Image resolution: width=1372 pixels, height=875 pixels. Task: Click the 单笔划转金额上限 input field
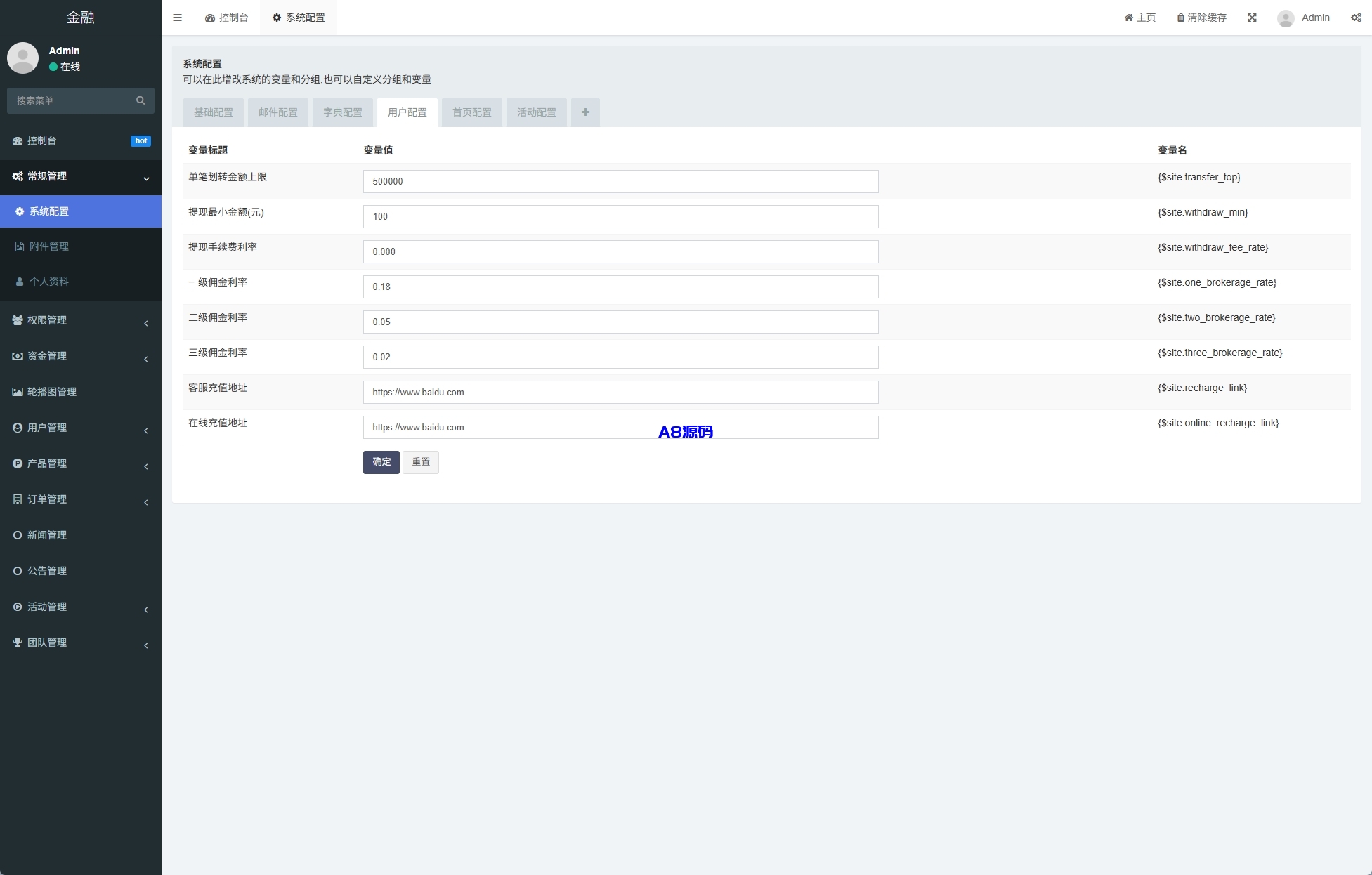(621, 181)
